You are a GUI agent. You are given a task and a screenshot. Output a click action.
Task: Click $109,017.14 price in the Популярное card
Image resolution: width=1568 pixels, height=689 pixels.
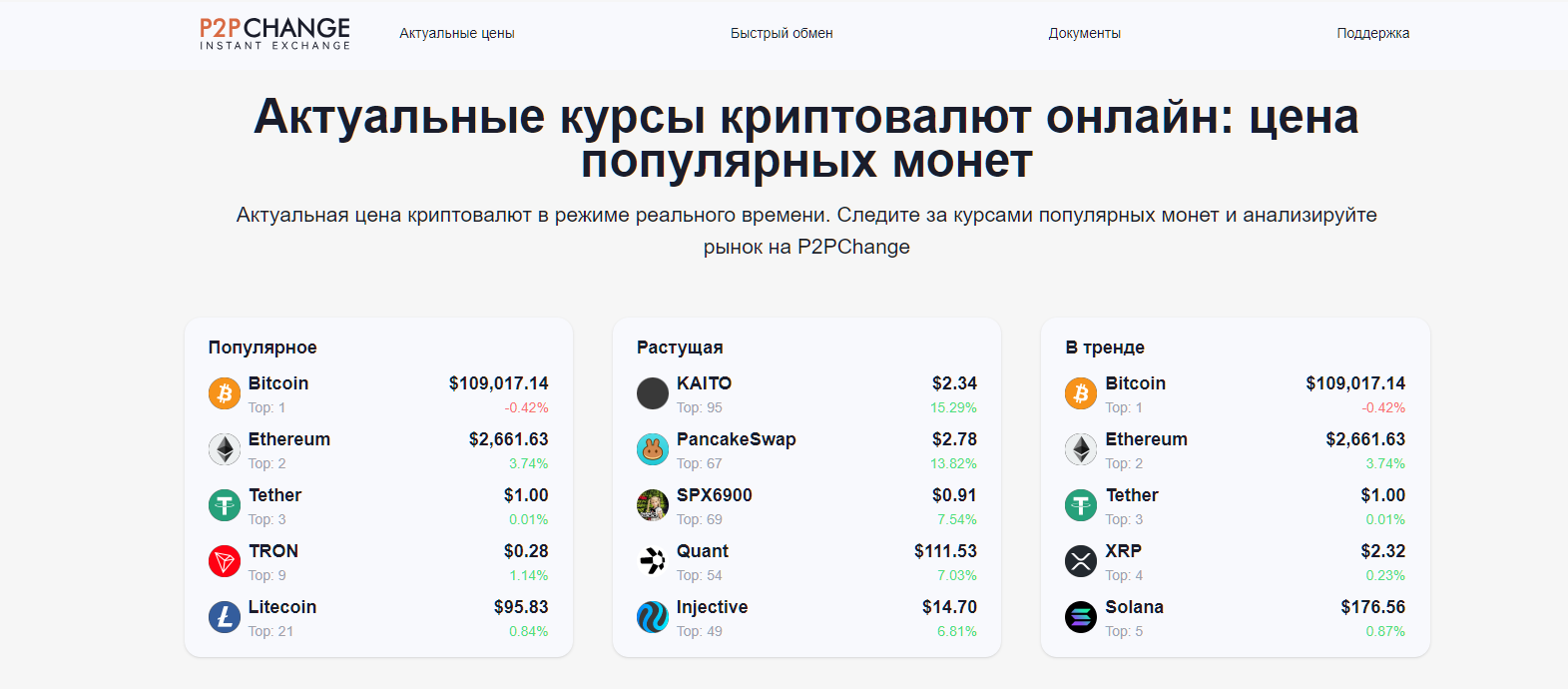tap(499, 383)
